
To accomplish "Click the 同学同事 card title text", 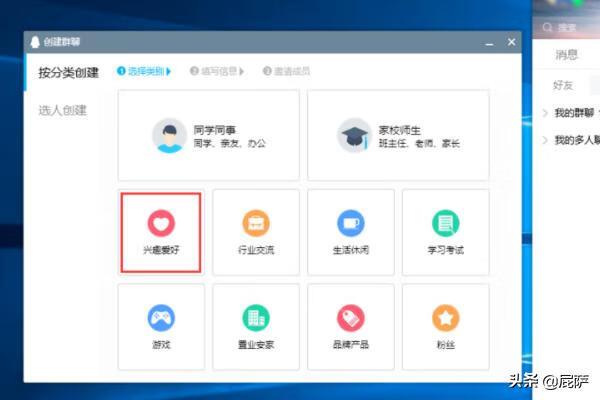I will [215, 130].
